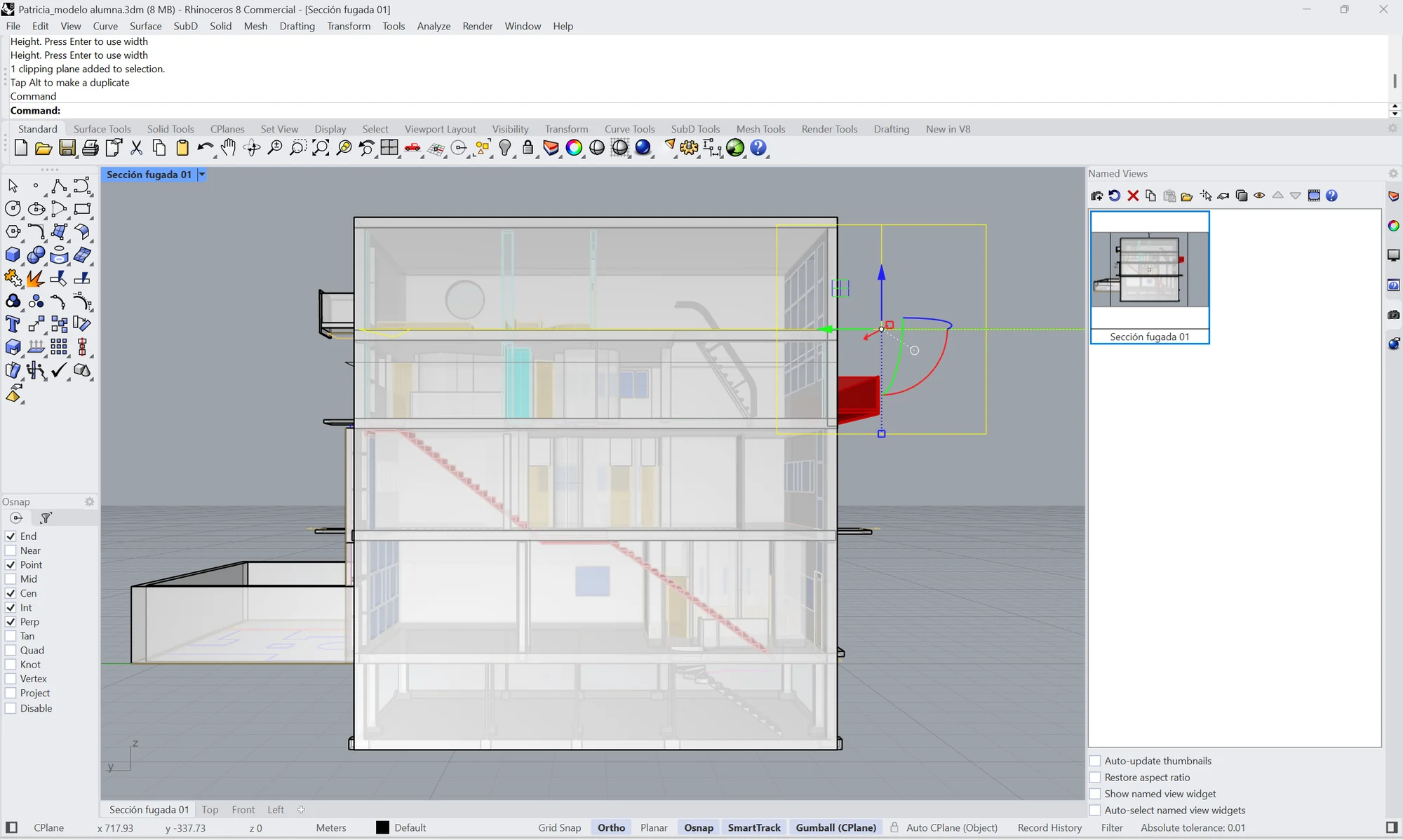Enable the Near osnap checkbox
The image size is (1403, 840).
(11, 550)
